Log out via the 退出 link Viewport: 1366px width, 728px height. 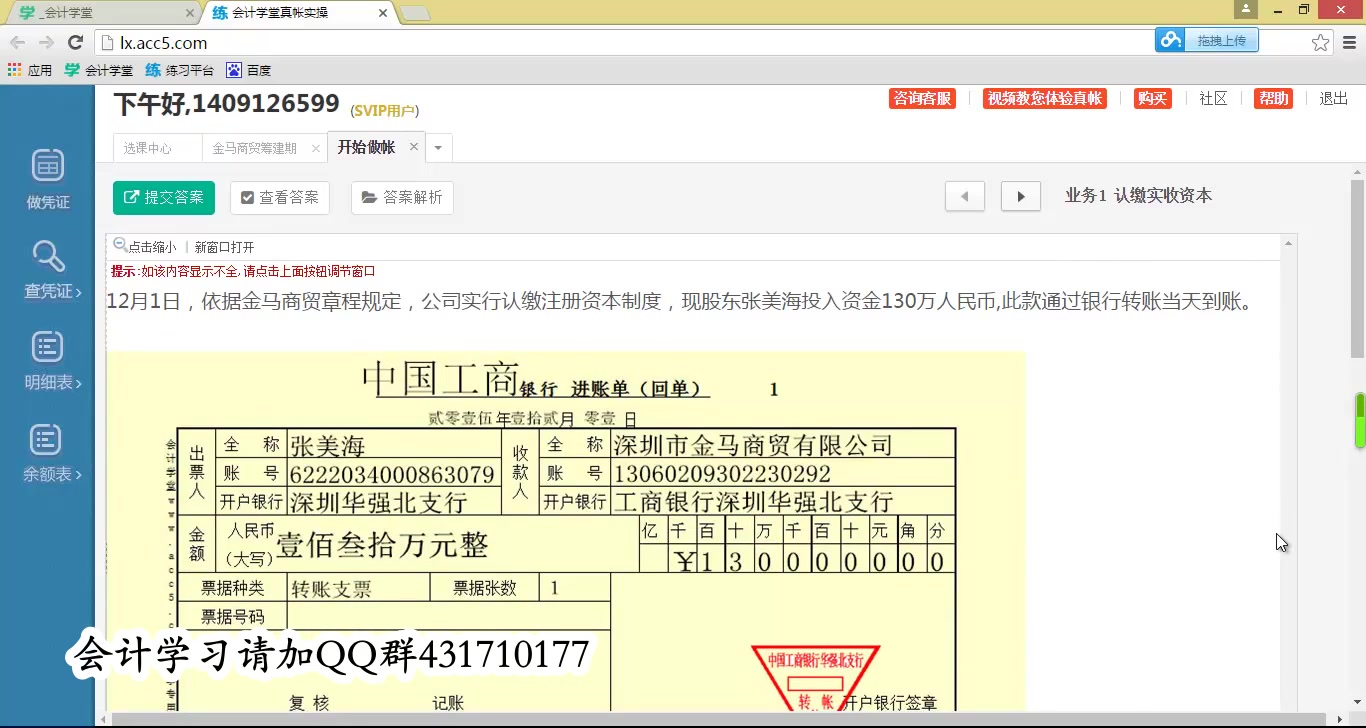coord(1333,99)
